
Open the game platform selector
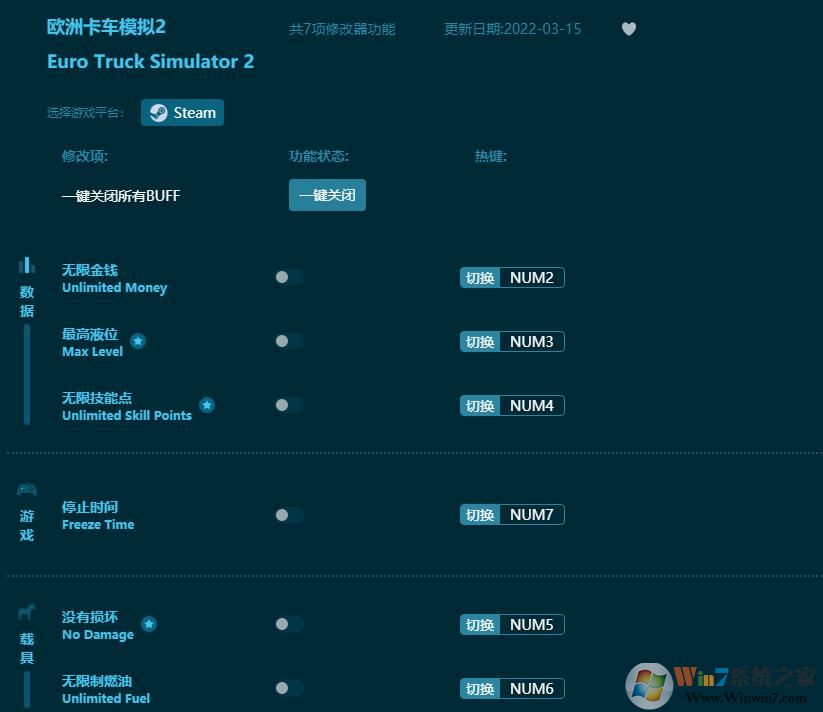point(182,112)
